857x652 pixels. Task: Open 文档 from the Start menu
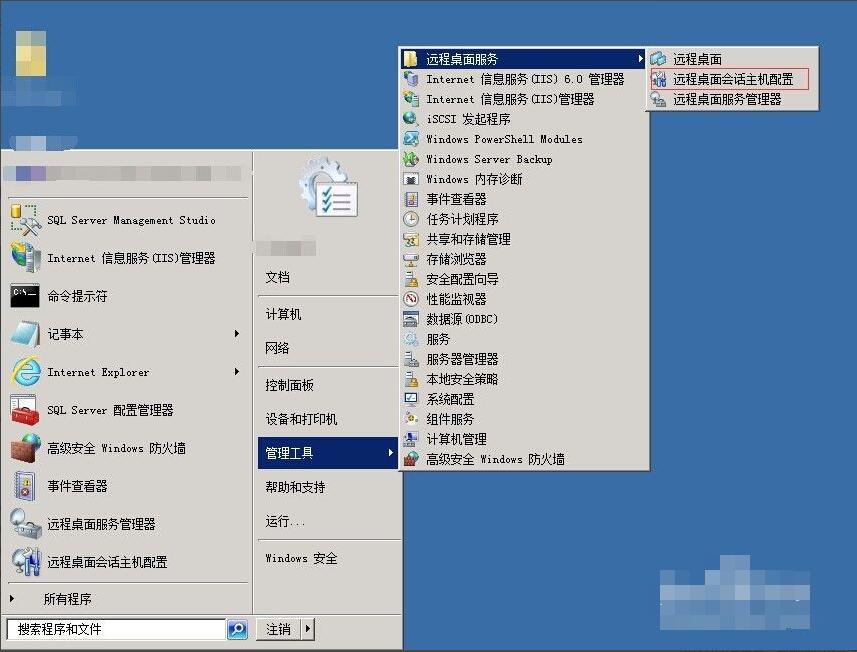click(x=278, y=278)
